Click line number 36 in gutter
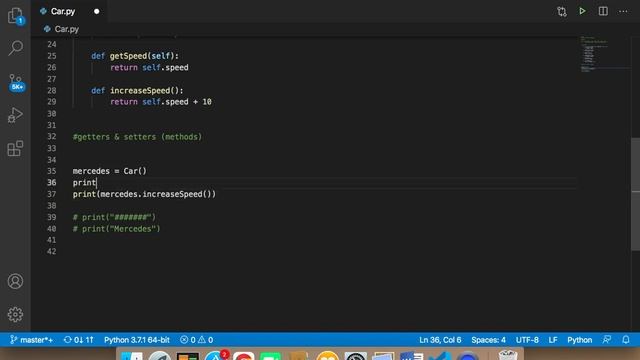Screen dimensions: 640x360 (x=51, y=182)
